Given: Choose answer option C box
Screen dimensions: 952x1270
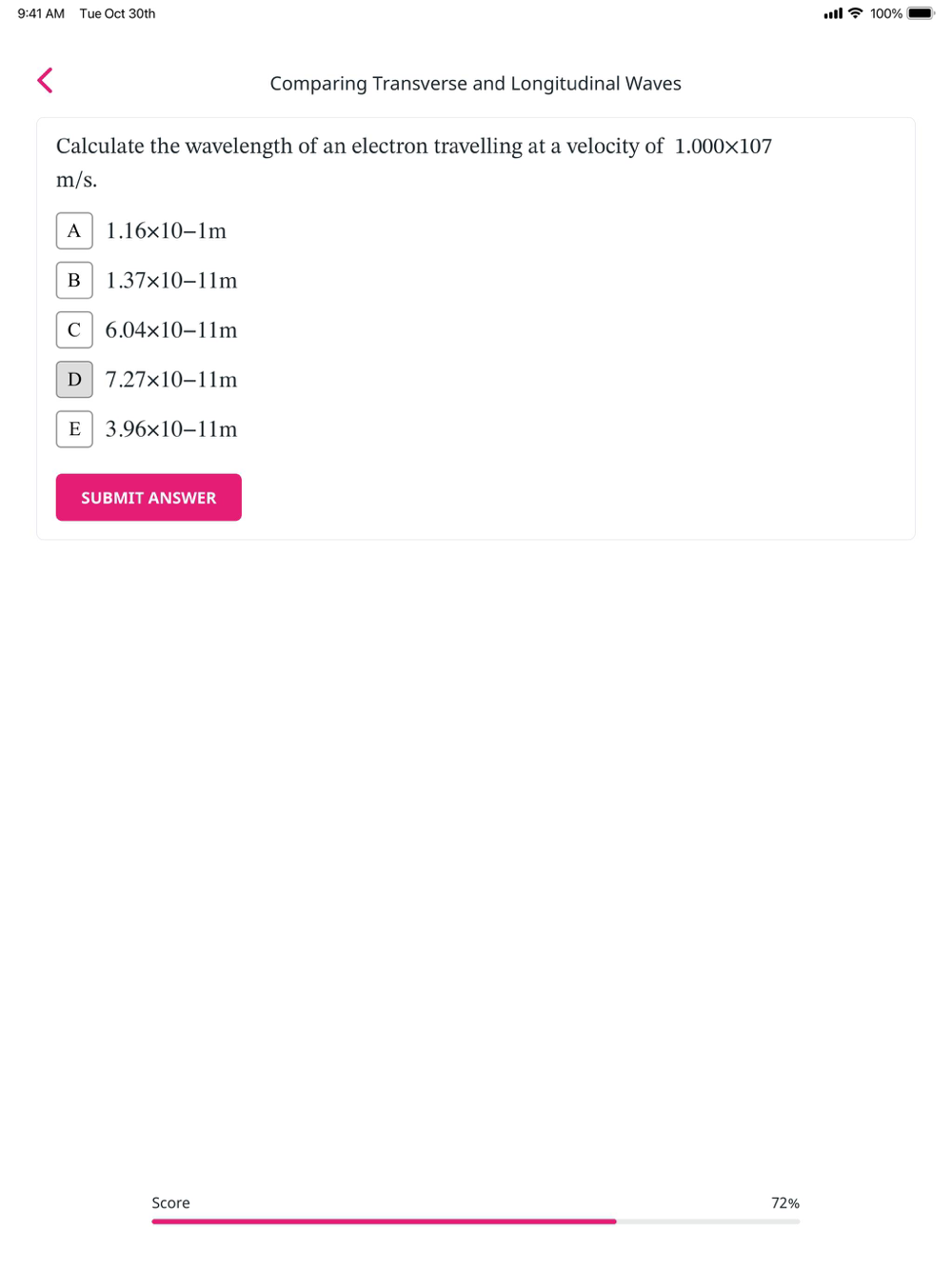Looking at the screenshot, I should tap(74, 330).
